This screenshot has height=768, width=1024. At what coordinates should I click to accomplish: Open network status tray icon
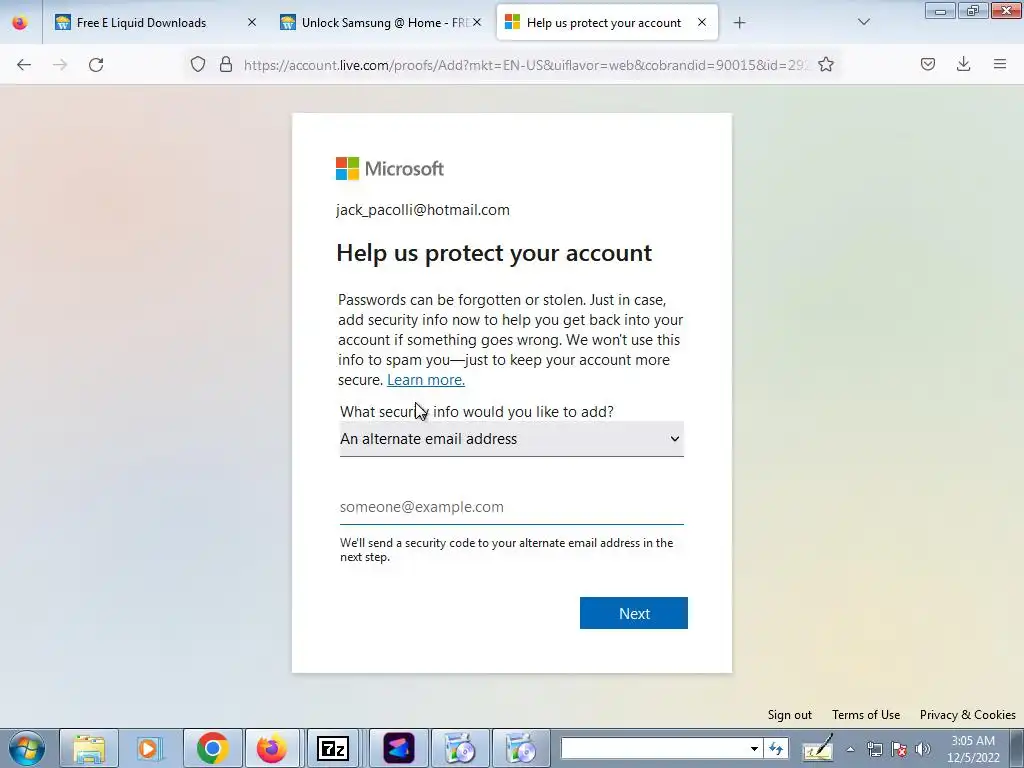[874, 749]
